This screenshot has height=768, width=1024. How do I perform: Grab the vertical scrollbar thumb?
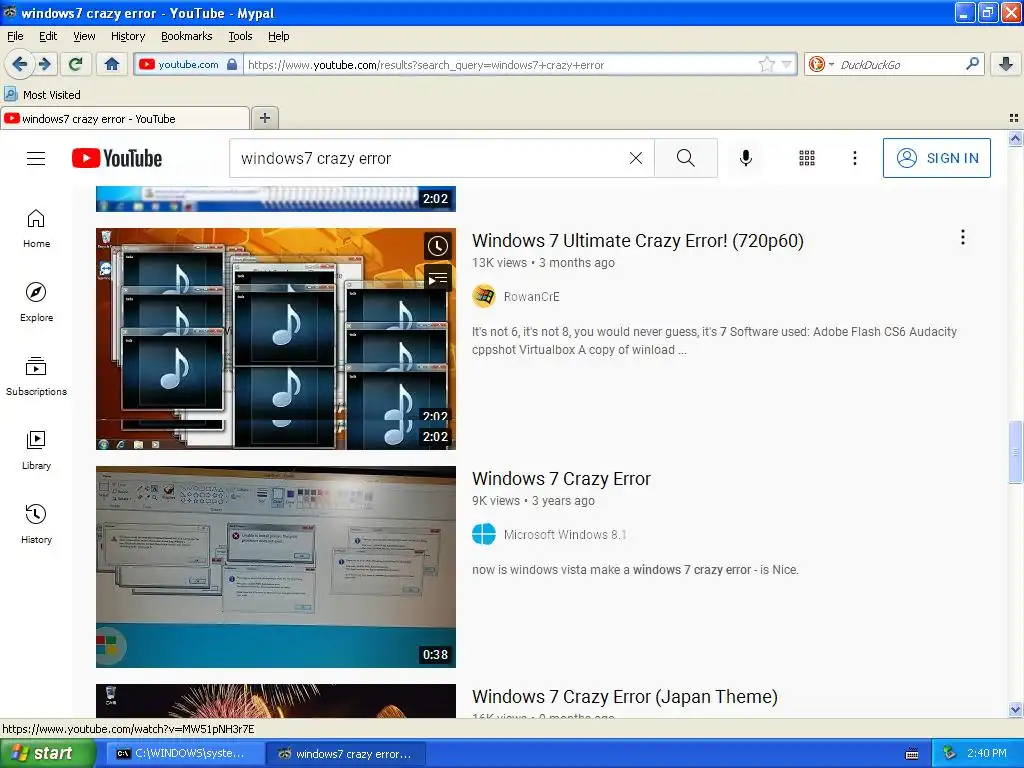(x=1015, y=451)
